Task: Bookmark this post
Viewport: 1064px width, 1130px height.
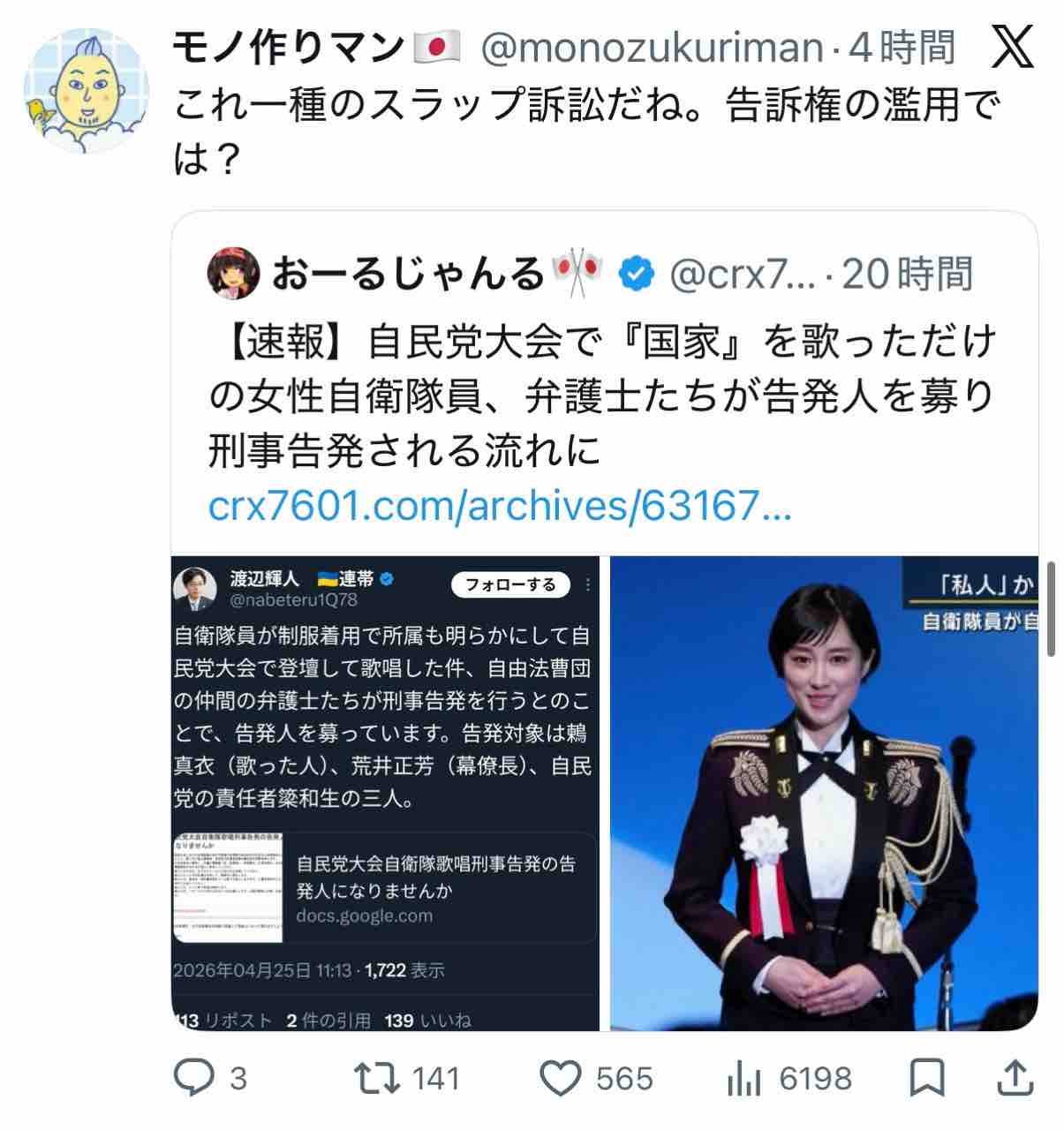Action: pyautogui.click(x=927, y=1078)
